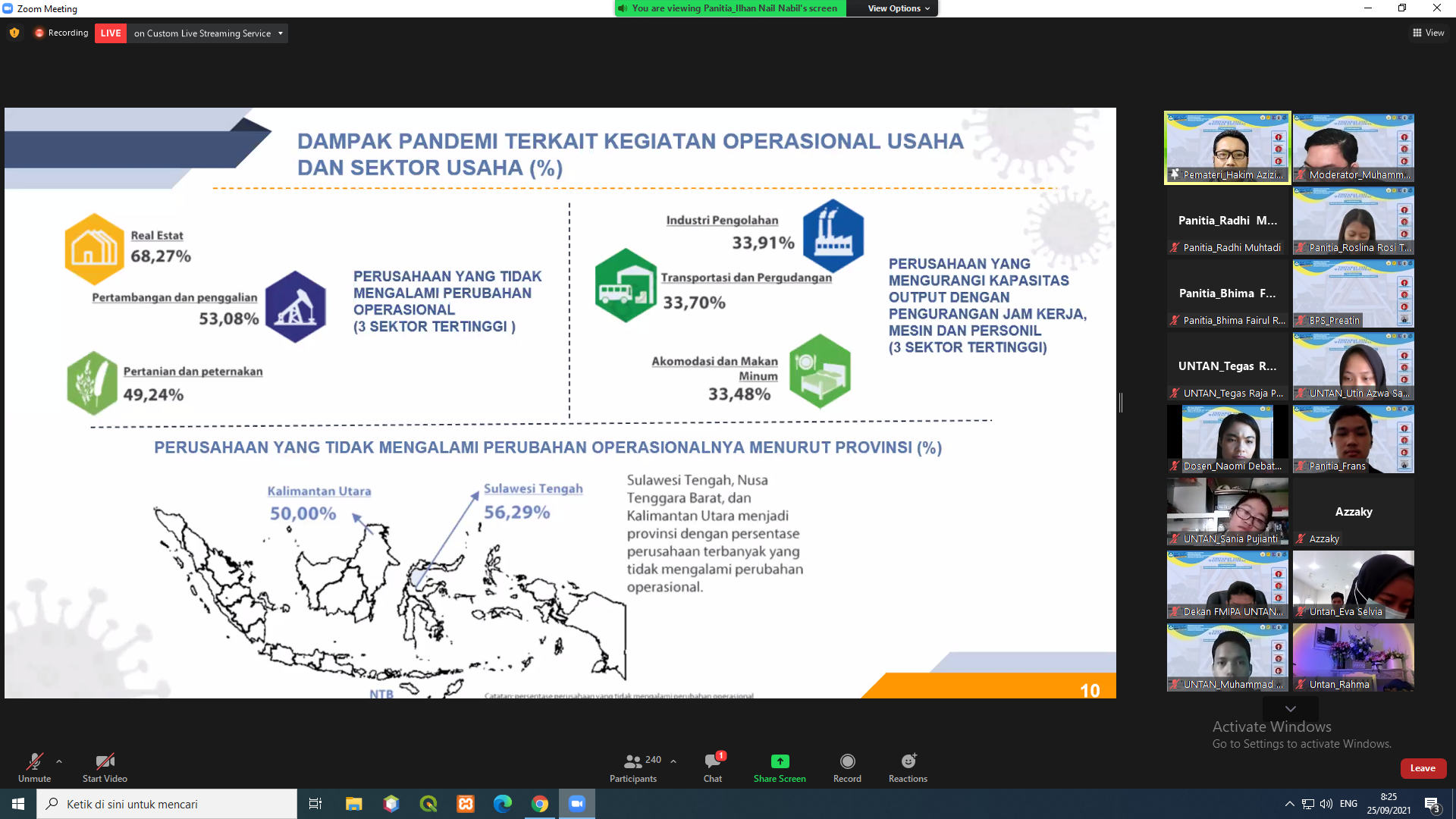1456x819 pixels.
Task: Start recording the meeting
Action: coord(847,767)
